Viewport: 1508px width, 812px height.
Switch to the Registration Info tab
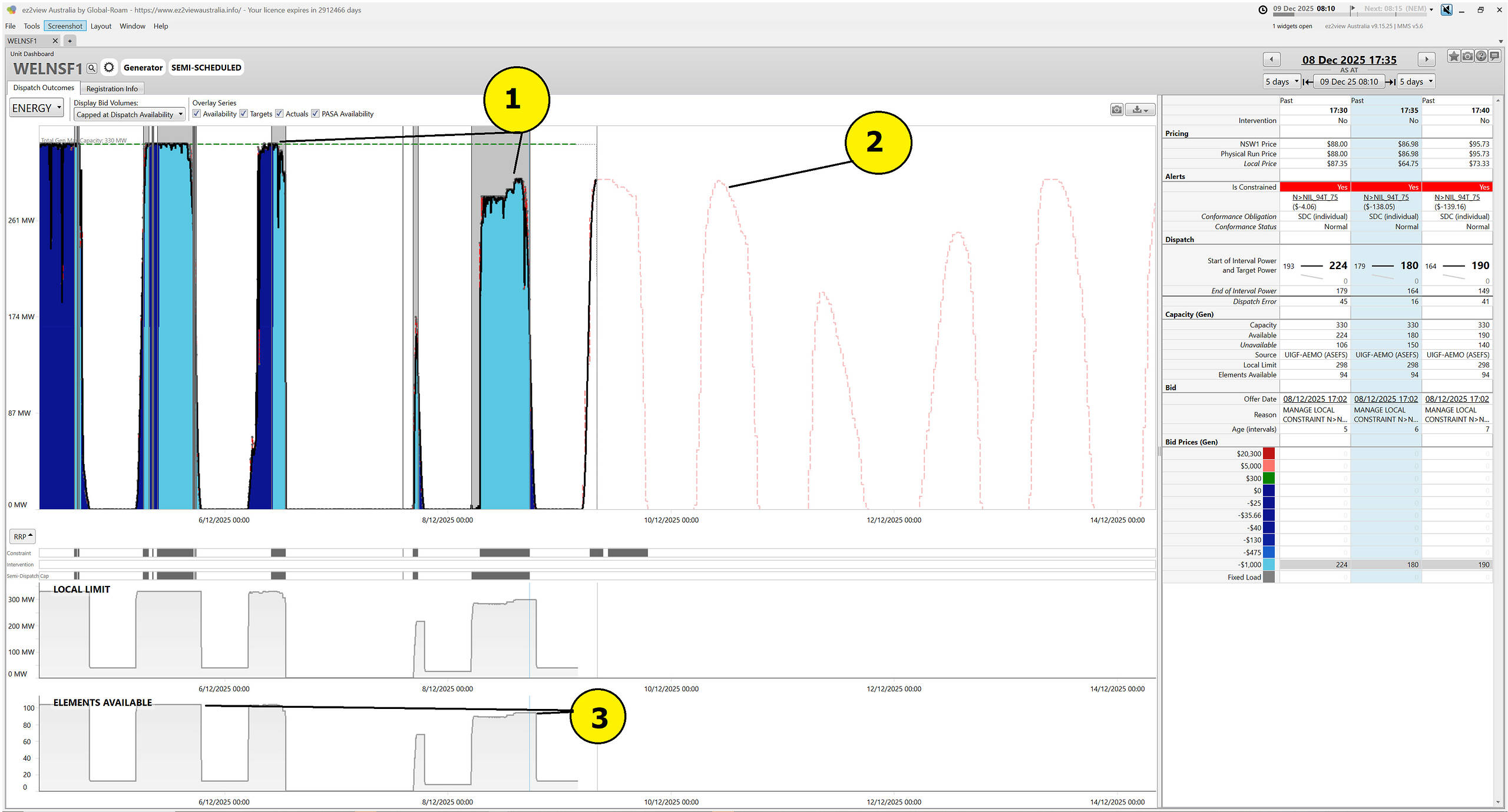tap(112, 89)
